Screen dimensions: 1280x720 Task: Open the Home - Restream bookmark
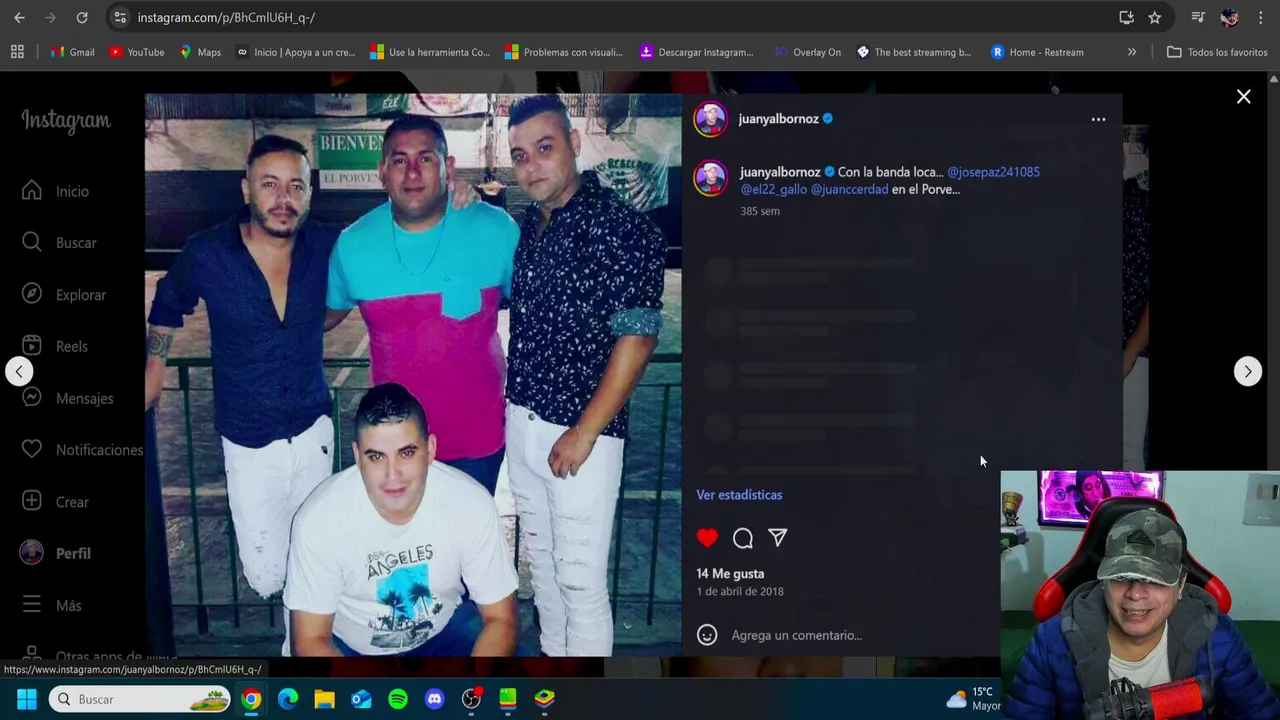[x=1037, y=52]
